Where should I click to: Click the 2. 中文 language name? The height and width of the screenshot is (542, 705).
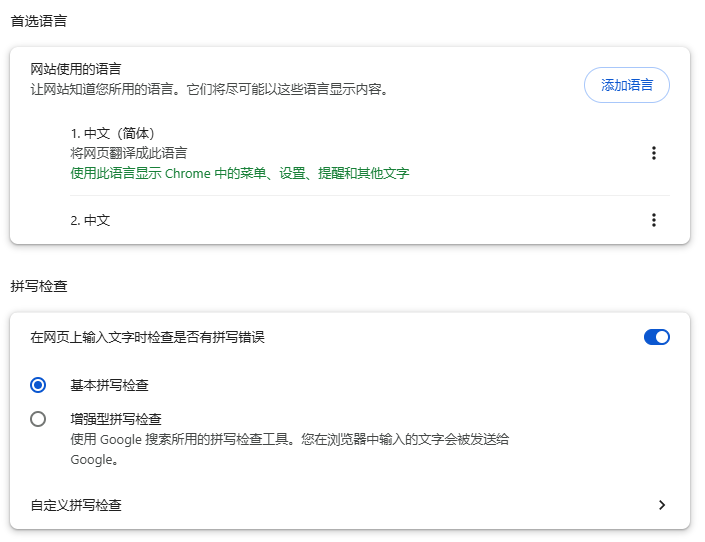point(90,220)
